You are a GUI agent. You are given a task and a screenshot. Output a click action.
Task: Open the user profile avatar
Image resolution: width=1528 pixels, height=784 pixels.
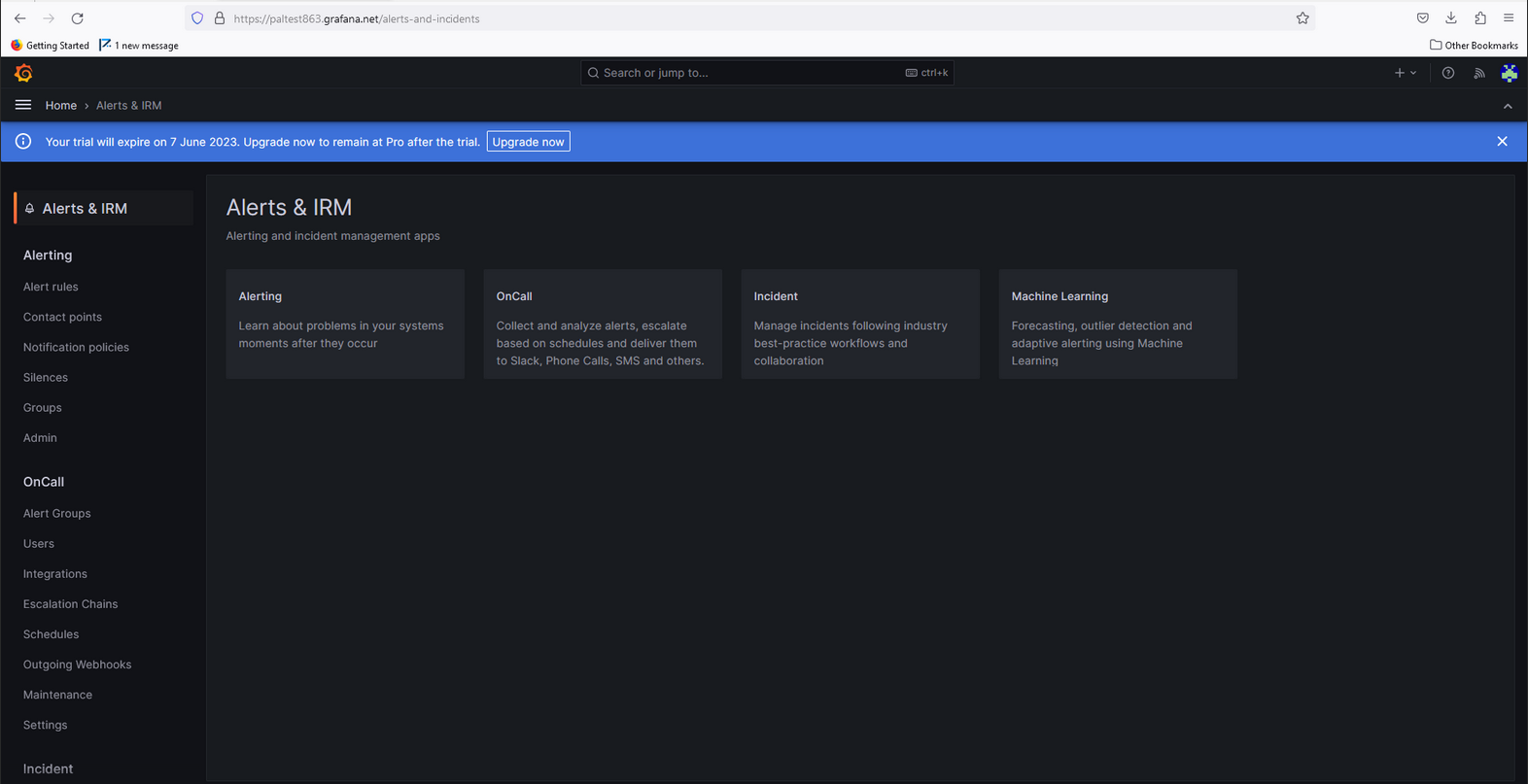(1510, 73)
